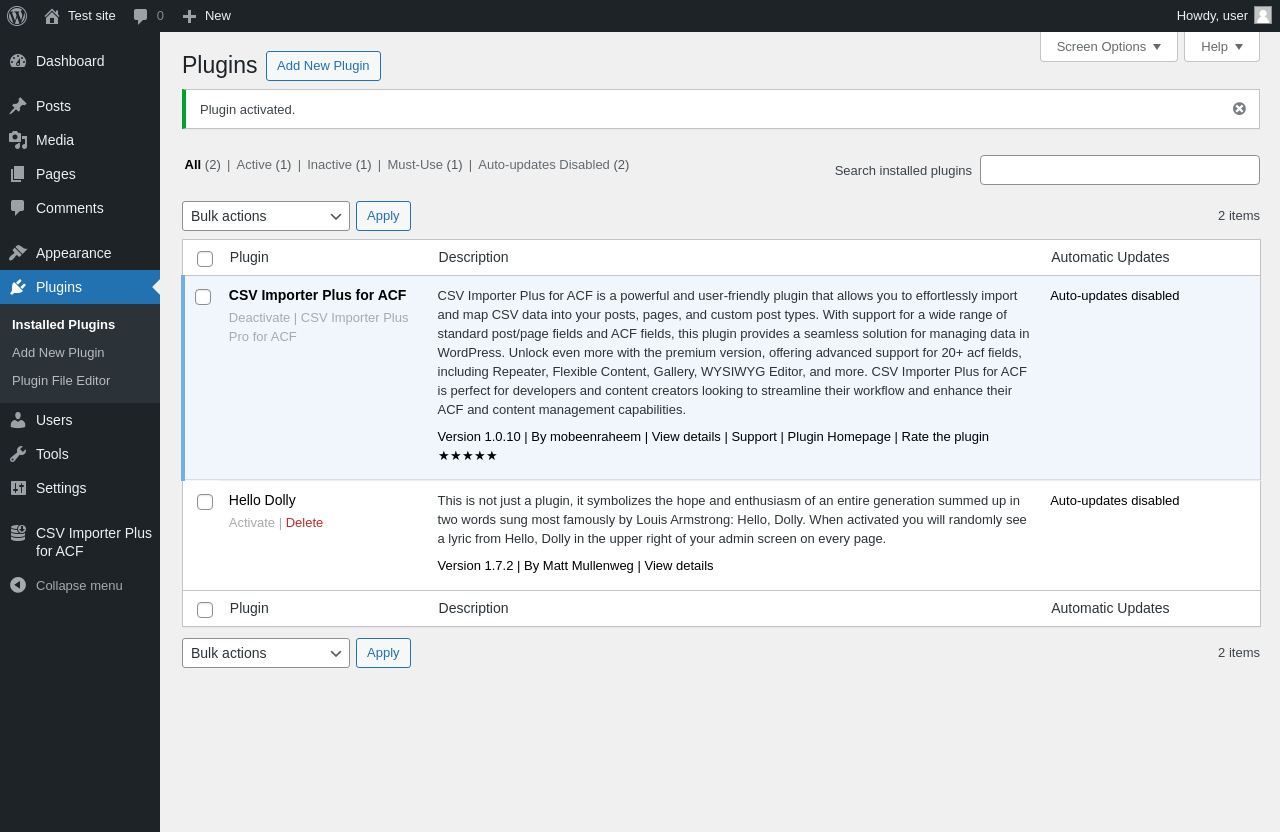Open the Appearance menu
Image resolution: width=1280 pixels, height=832 pixels.
click(74, 253)
